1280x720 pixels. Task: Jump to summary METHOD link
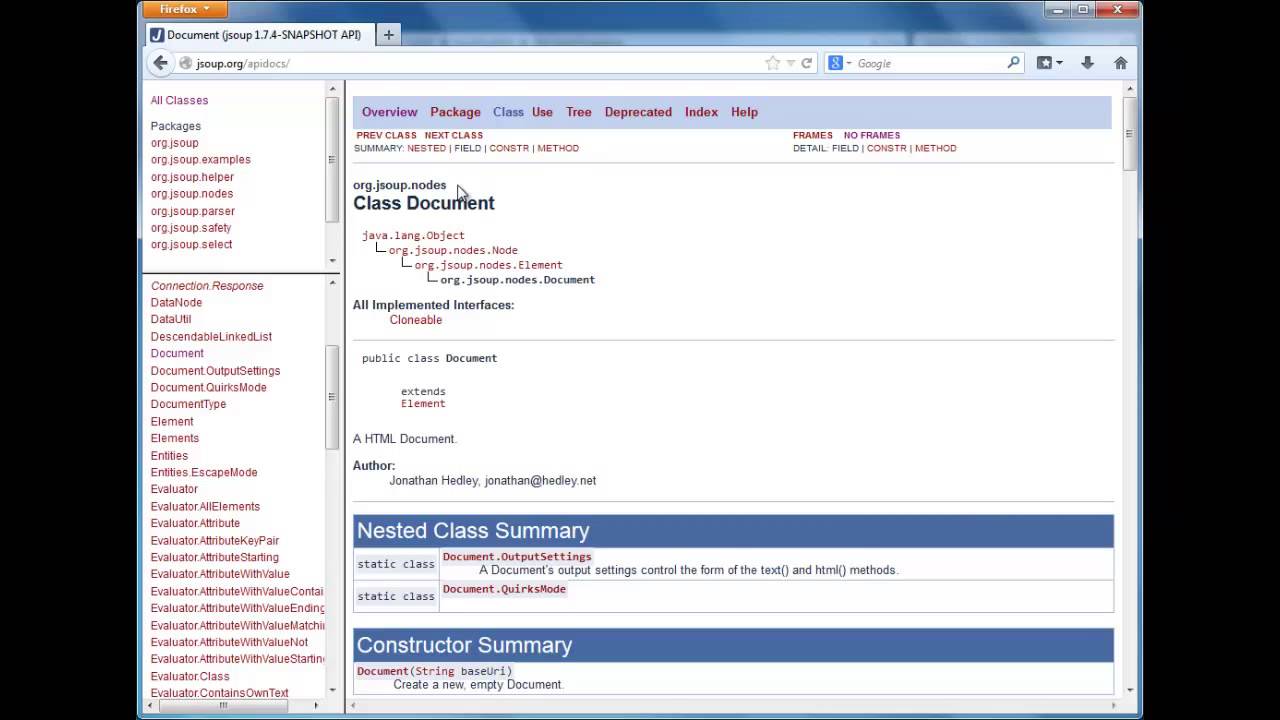558,148
